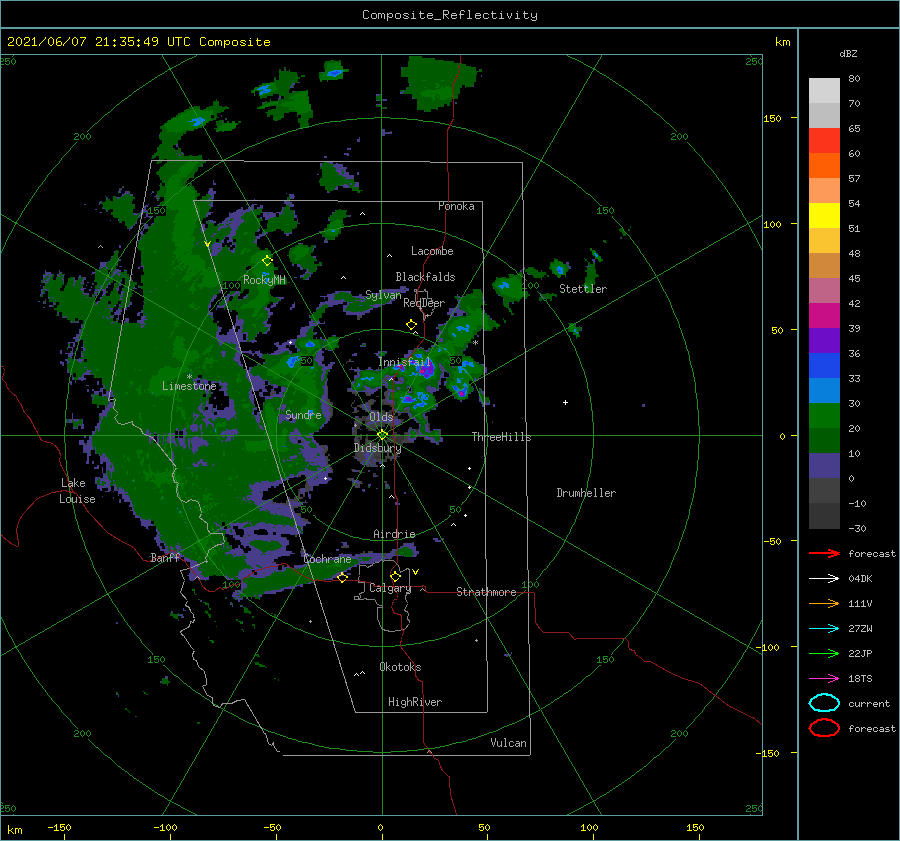
Task: Click the 18TS legend label
Action: point(860,679)
